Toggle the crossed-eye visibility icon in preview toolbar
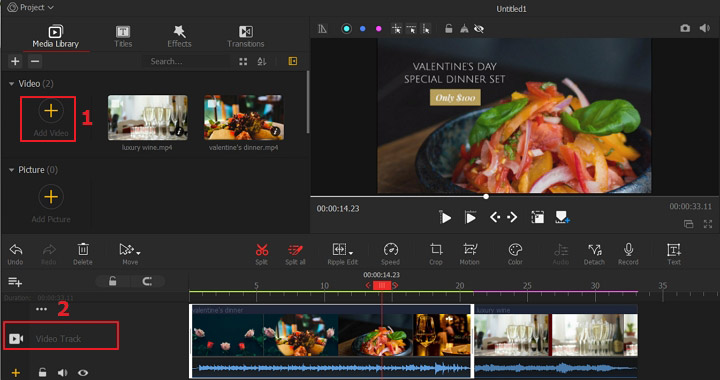720x380 pixels. (479, 29)
